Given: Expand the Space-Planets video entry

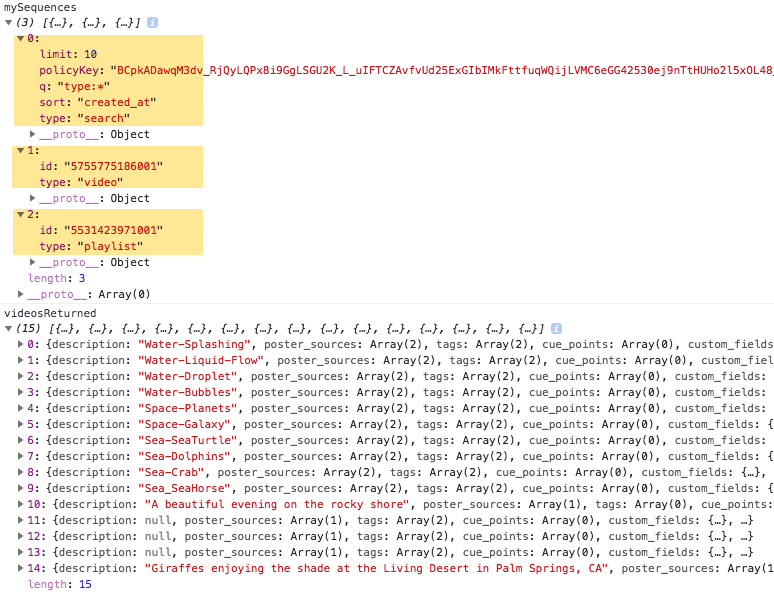Looking at the screenshot, I should click(x=21, y=408).
